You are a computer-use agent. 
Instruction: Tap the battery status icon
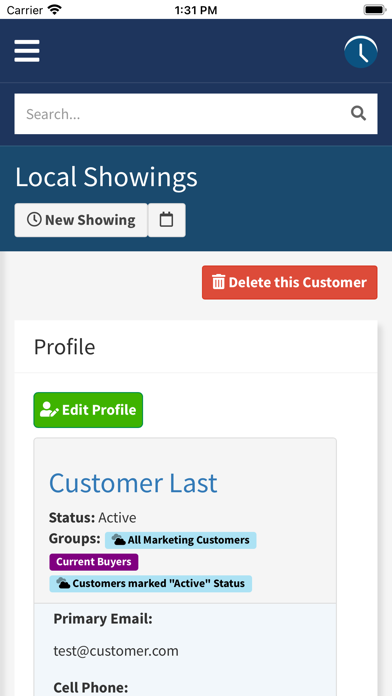pyautogui.click(x=374, y=10)
